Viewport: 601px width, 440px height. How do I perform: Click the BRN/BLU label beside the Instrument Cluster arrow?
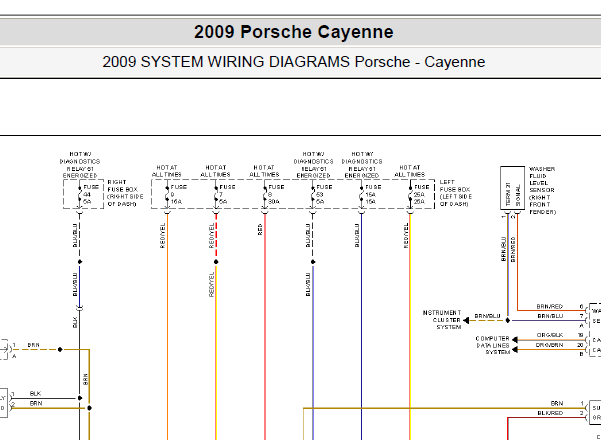pos(487,316)
